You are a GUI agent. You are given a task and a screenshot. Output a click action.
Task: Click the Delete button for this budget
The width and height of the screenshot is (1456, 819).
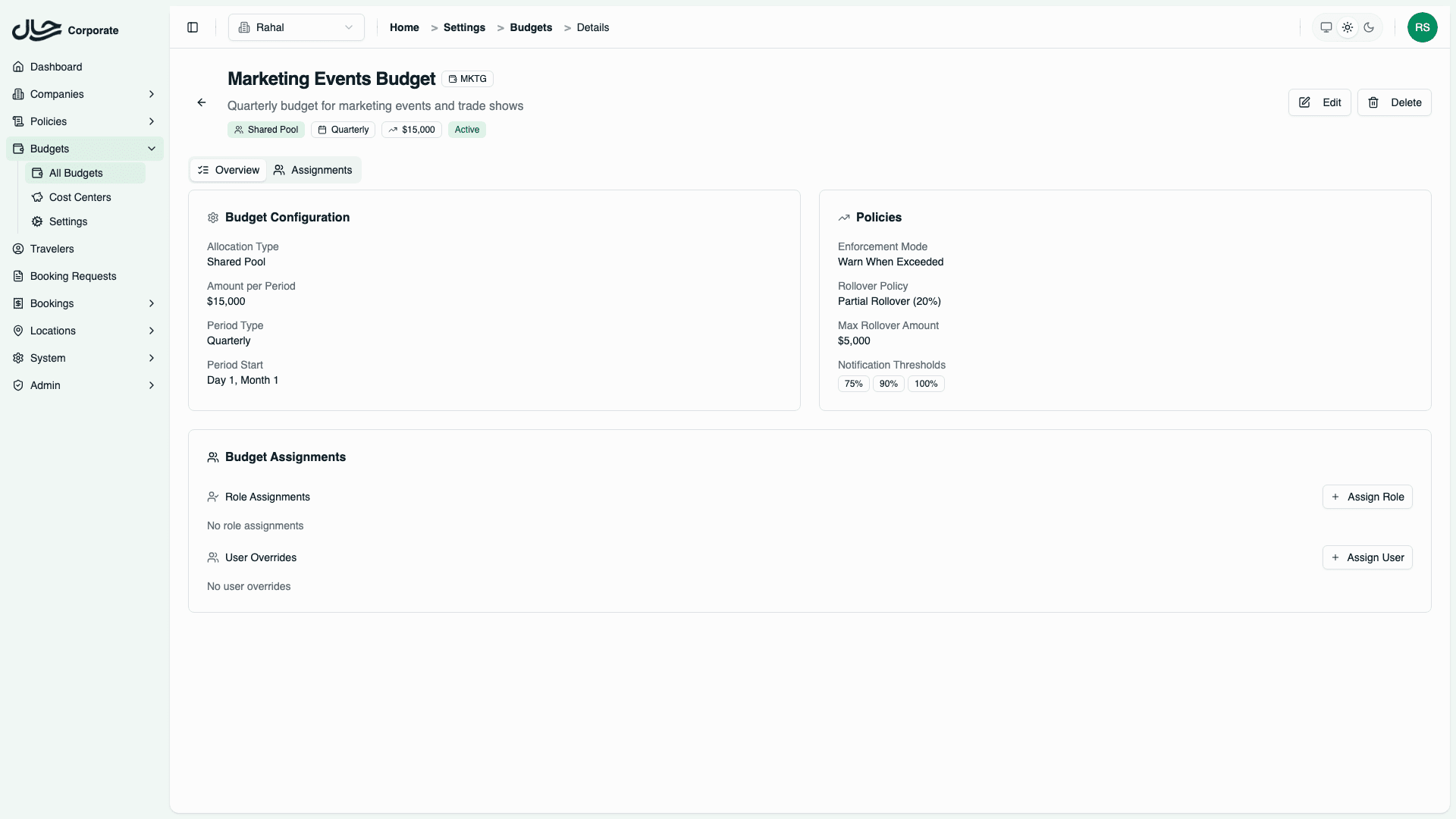1395,102
